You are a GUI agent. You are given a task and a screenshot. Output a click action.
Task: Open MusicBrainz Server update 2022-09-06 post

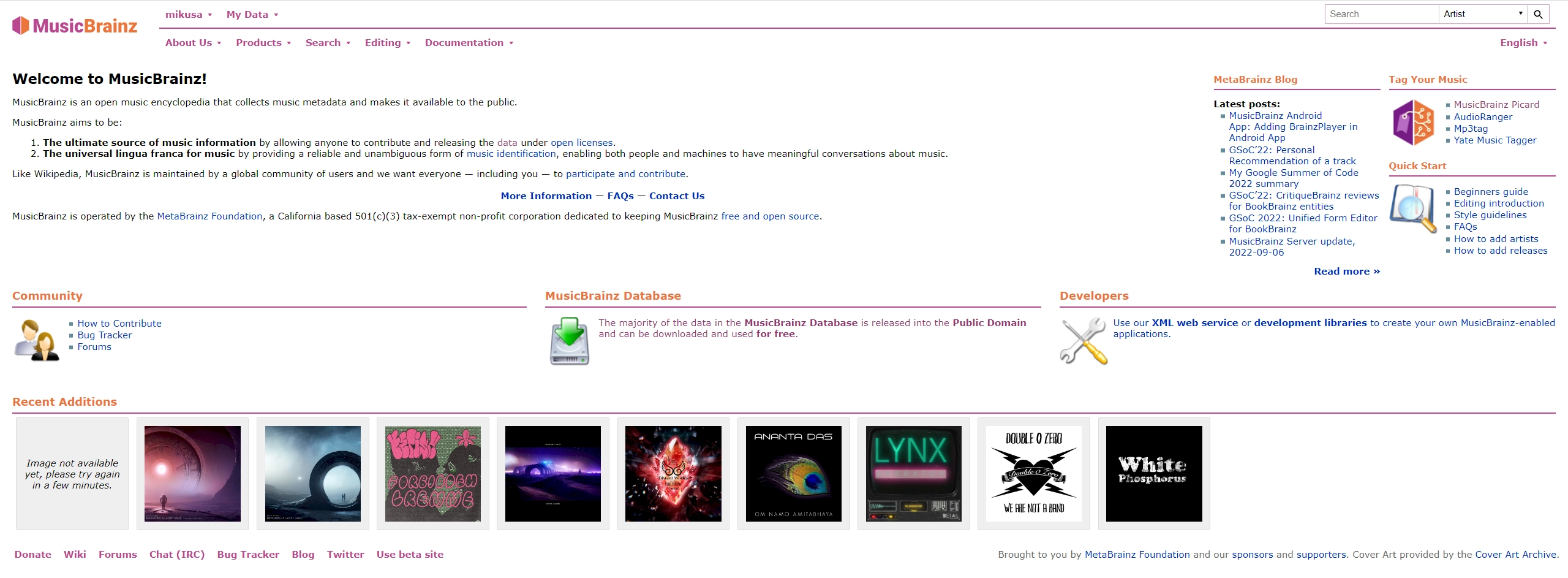click(x=1292, y=246)
